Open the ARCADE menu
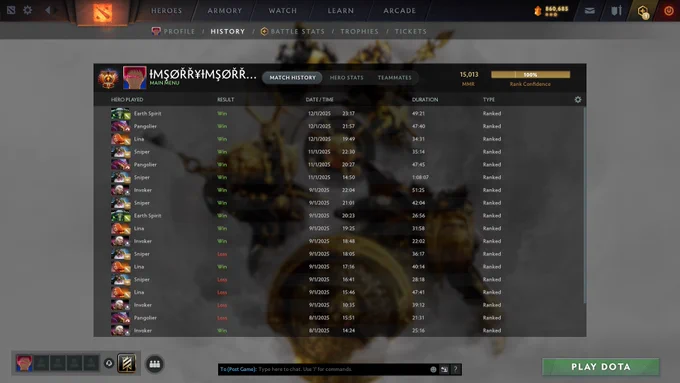The width and height of the screenshot is (680, 383). click(x=399, y=10)
